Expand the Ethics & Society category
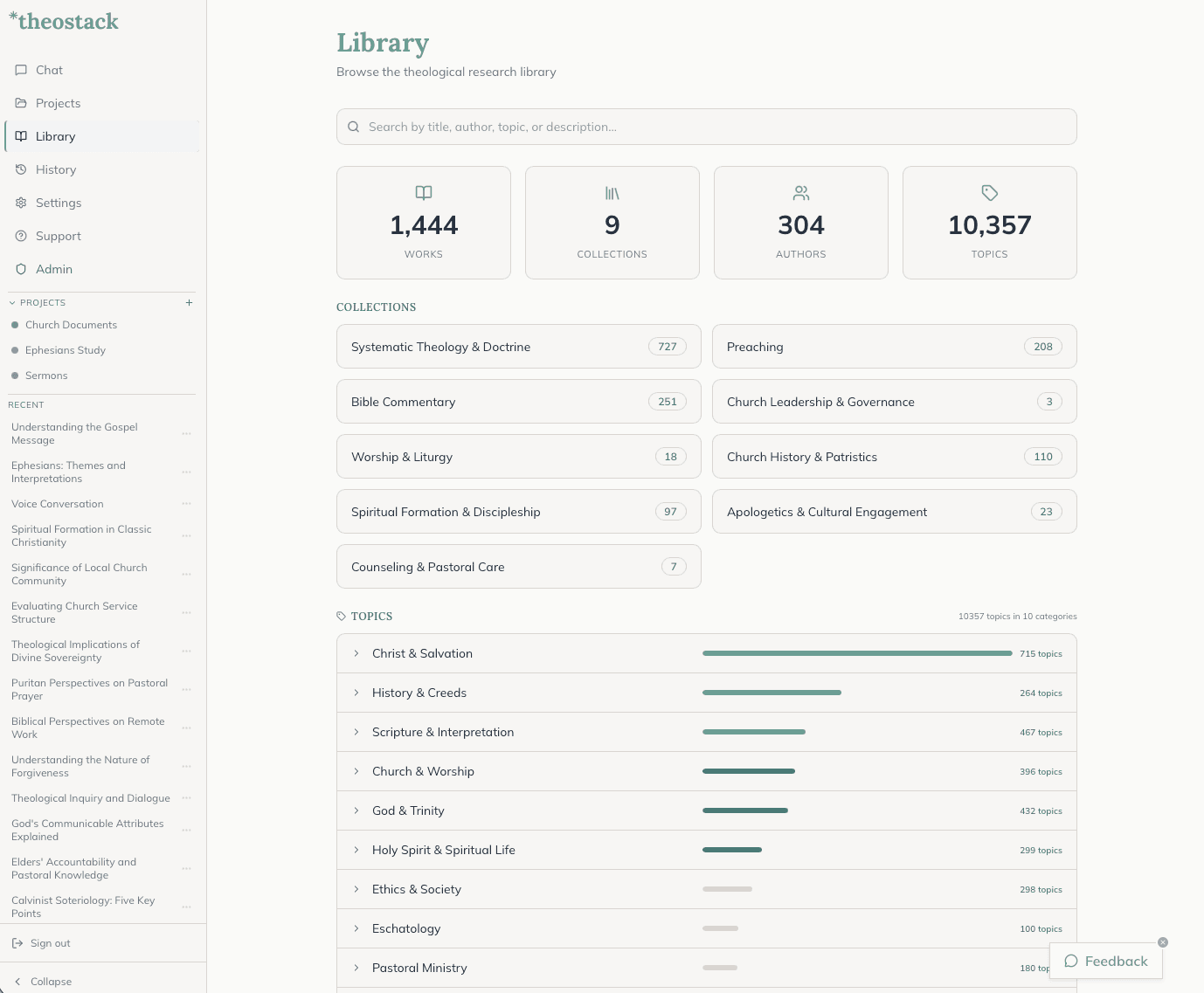 (356, 889)
